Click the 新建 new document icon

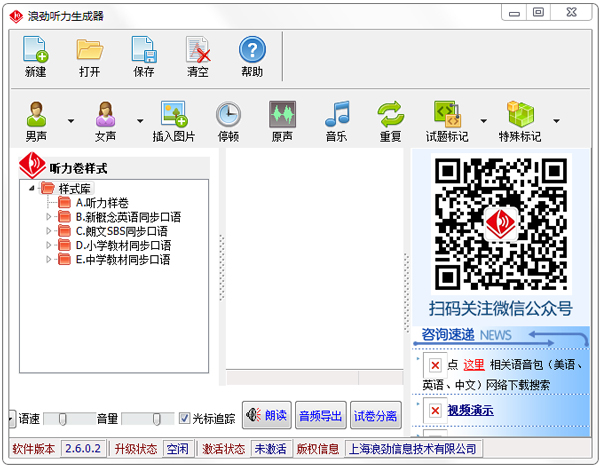tap(36, 49)
